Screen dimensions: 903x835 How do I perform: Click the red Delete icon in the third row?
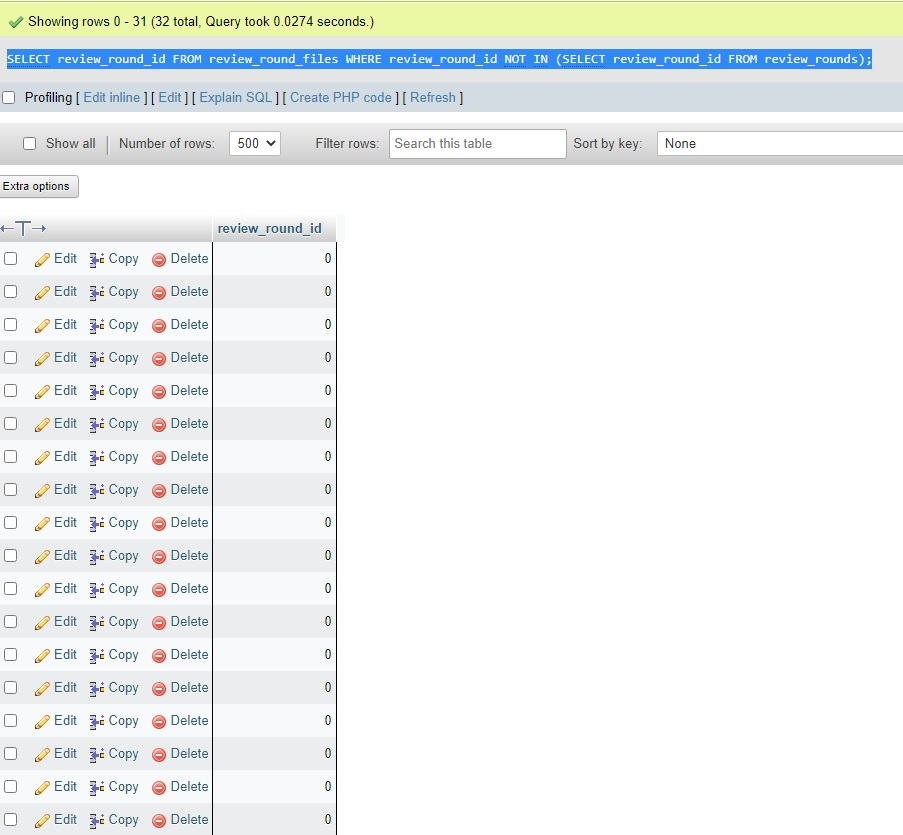pyautogui.click(x=159, y=325)
